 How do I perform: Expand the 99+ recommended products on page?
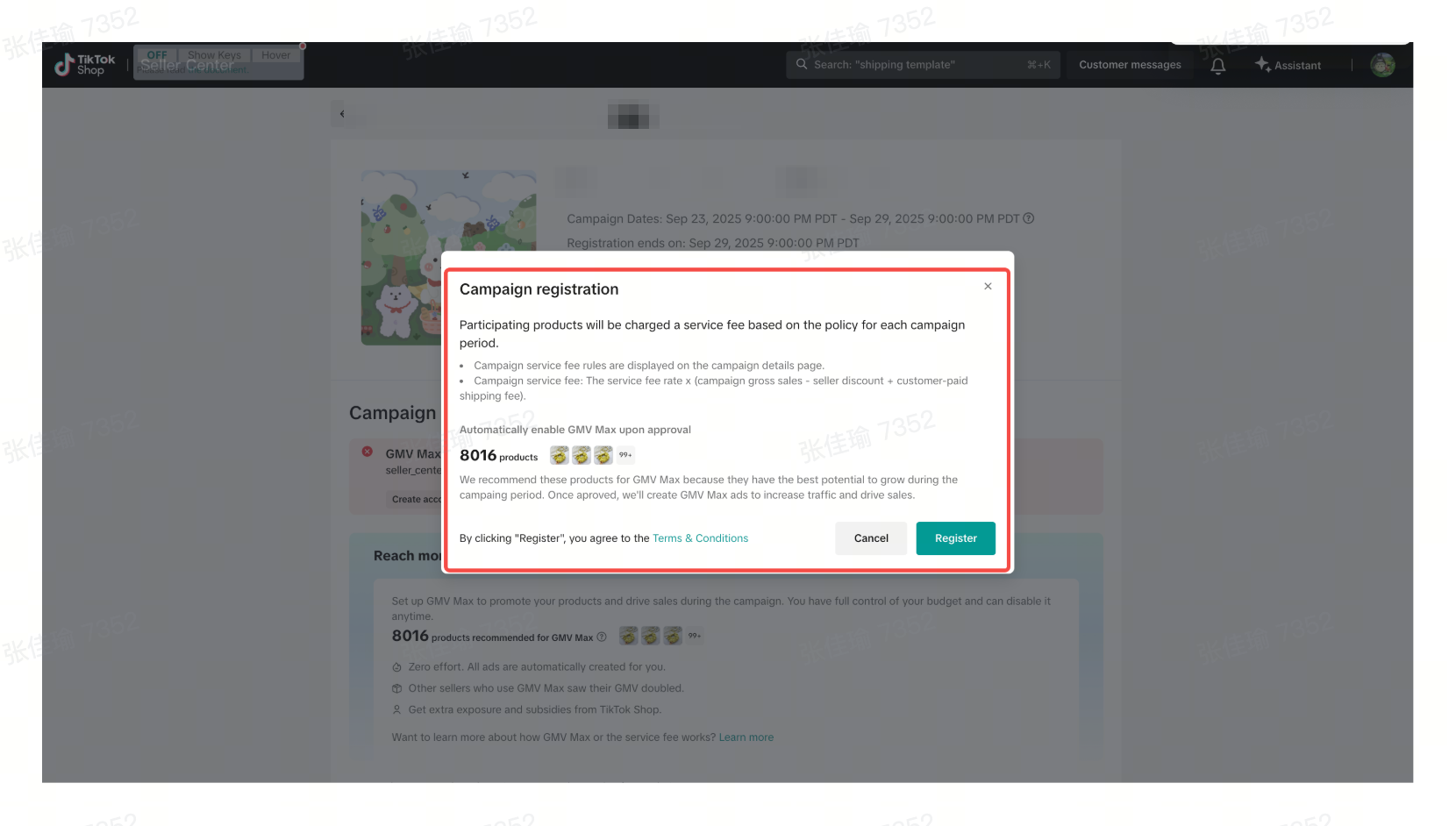pos(695,636)
